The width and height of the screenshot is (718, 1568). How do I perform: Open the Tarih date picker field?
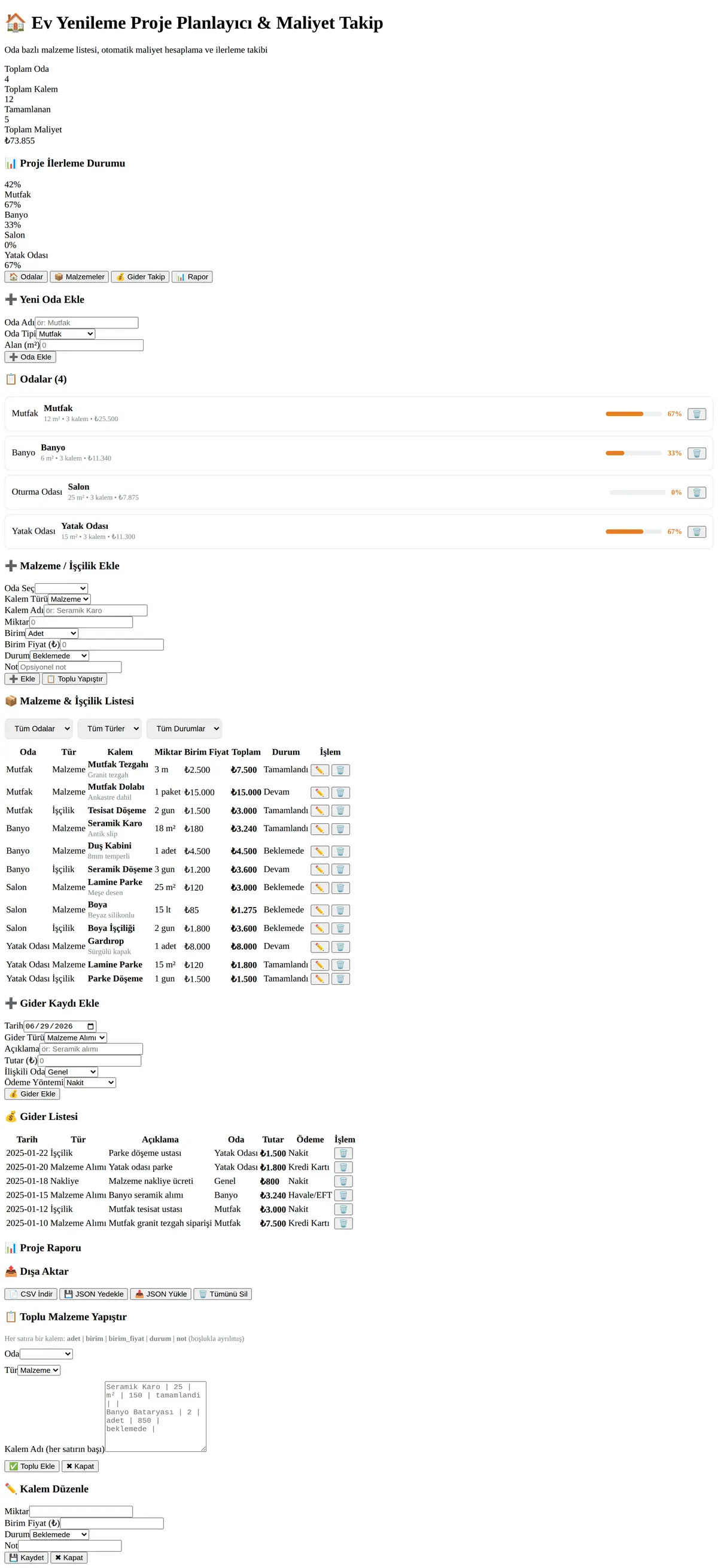pyautogui.click(x=60, y=1026)
